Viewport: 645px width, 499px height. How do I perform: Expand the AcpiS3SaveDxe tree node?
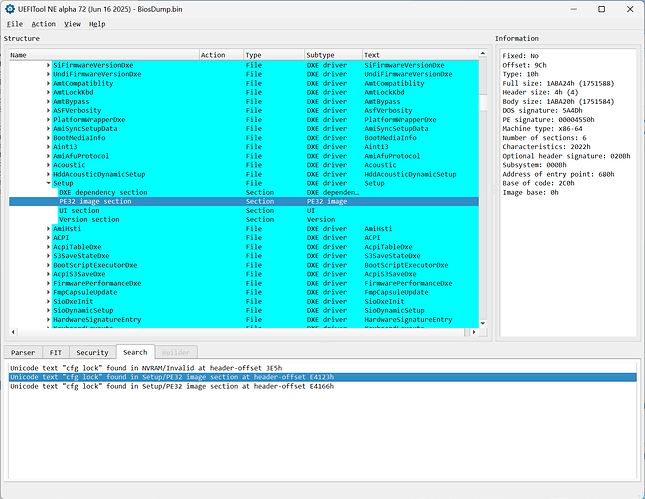(49, 274)
